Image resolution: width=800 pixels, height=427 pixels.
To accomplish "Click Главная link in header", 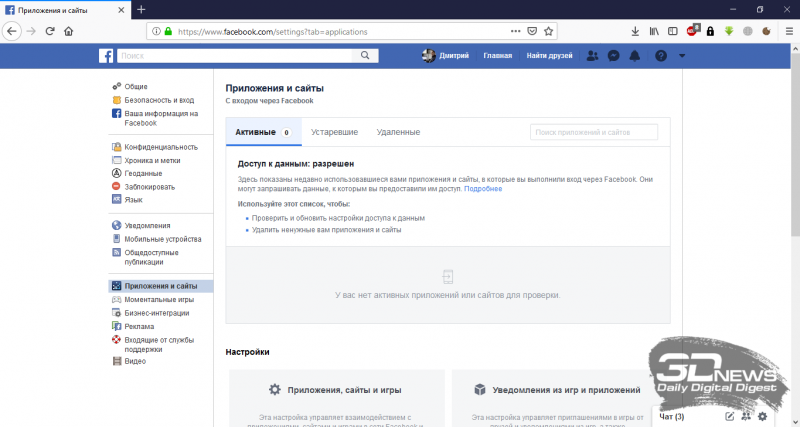I will click(497, 56).
